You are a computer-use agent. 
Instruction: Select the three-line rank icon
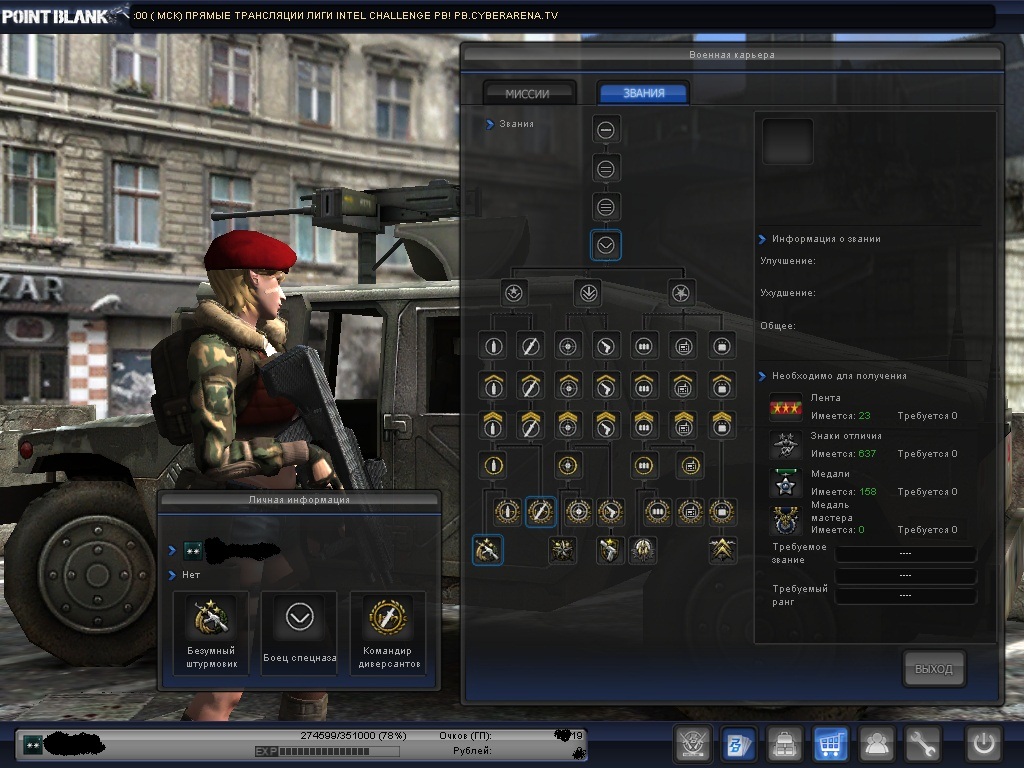coord(605,208)
